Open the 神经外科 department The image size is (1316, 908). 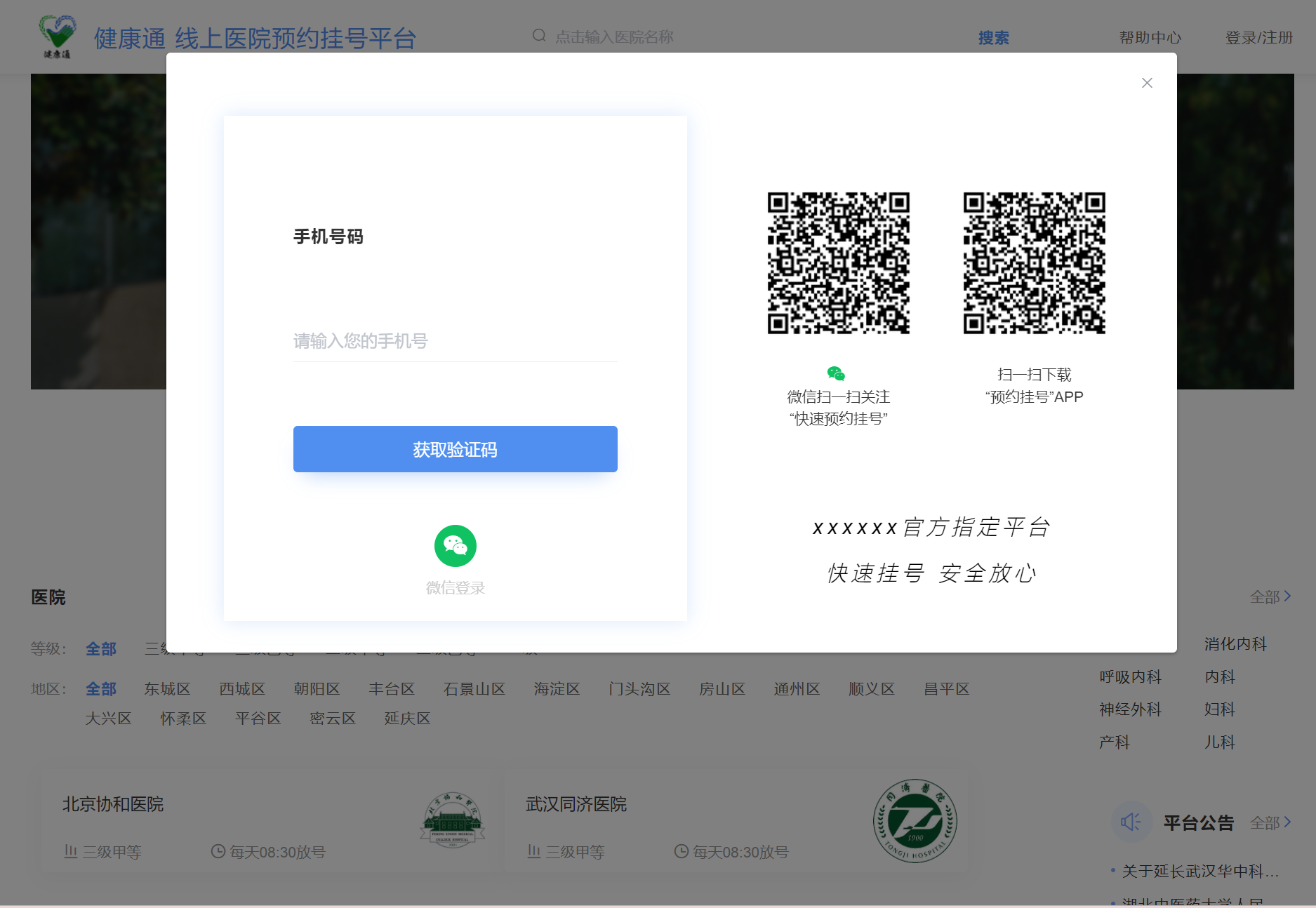(x=1130, y=709)
